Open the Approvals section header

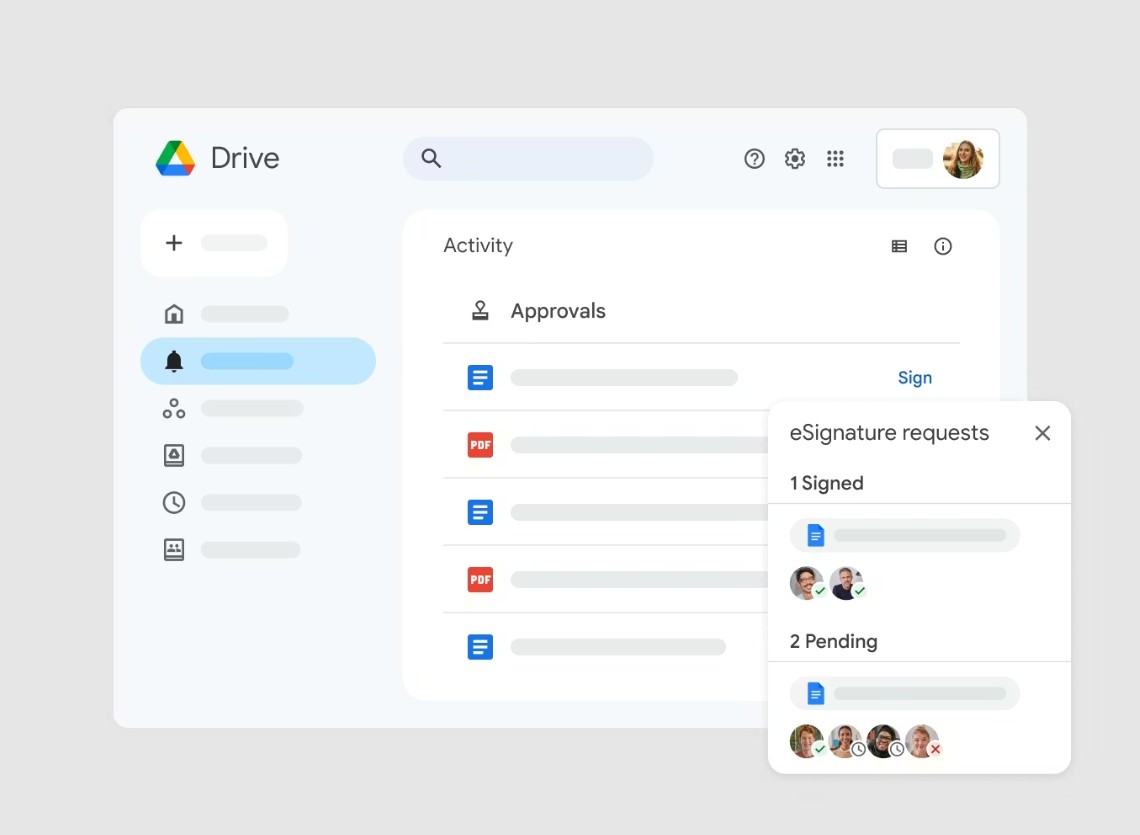[557, 311]
